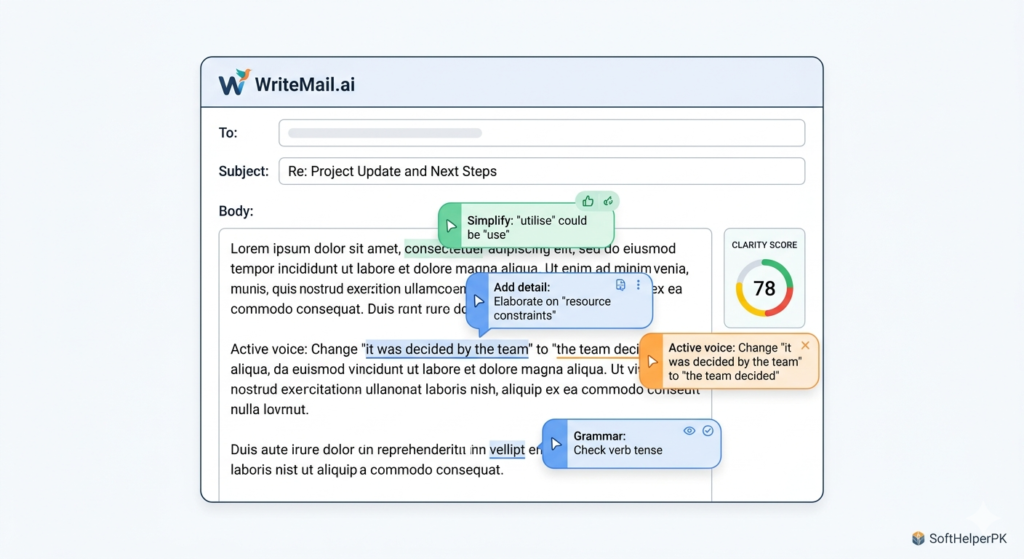1024x559 pixels.
Task: Click the WriteMail.ai title text
Action: pos(304,84)
